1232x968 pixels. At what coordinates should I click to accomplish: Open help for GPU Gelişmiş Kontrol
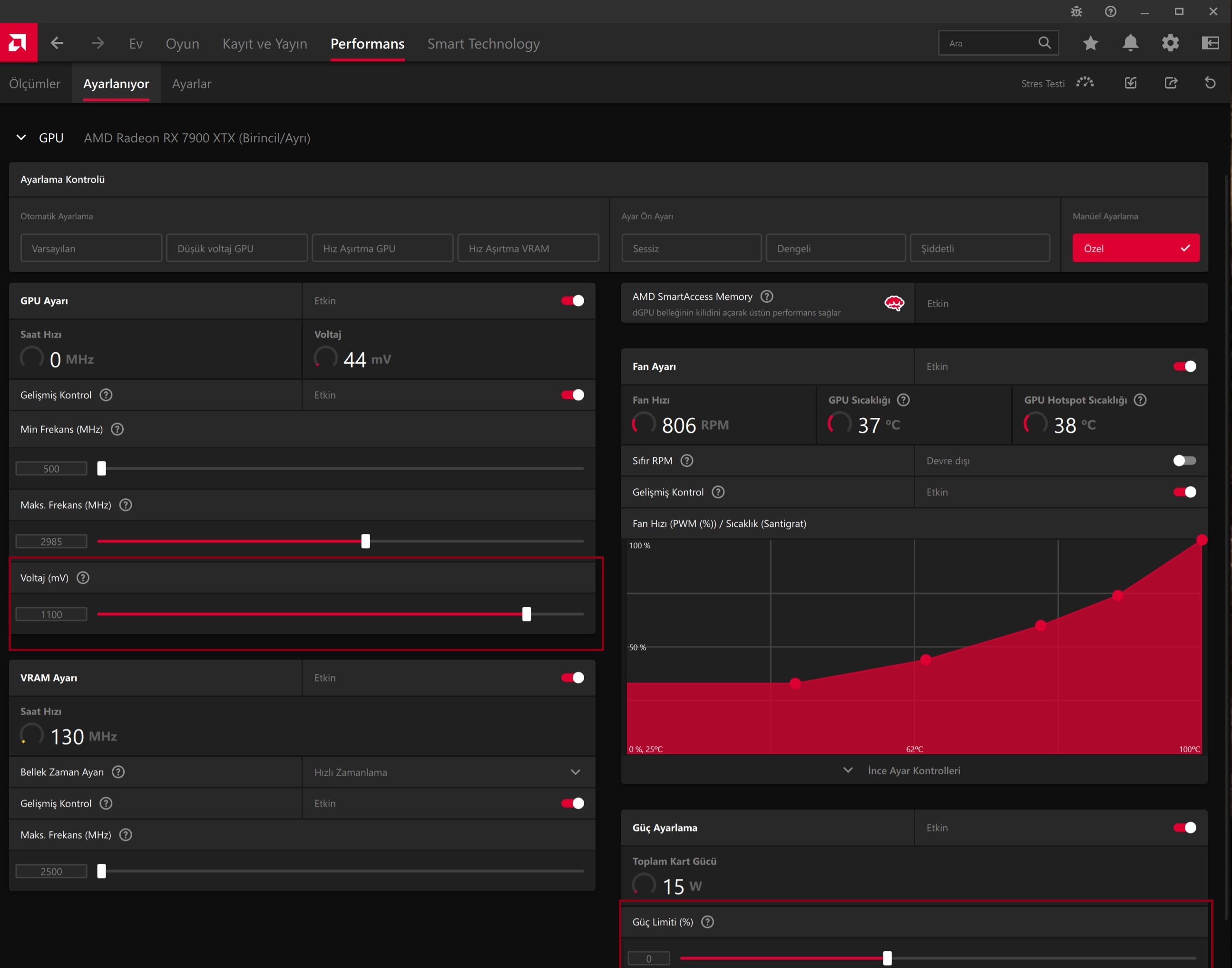(106, 395)
